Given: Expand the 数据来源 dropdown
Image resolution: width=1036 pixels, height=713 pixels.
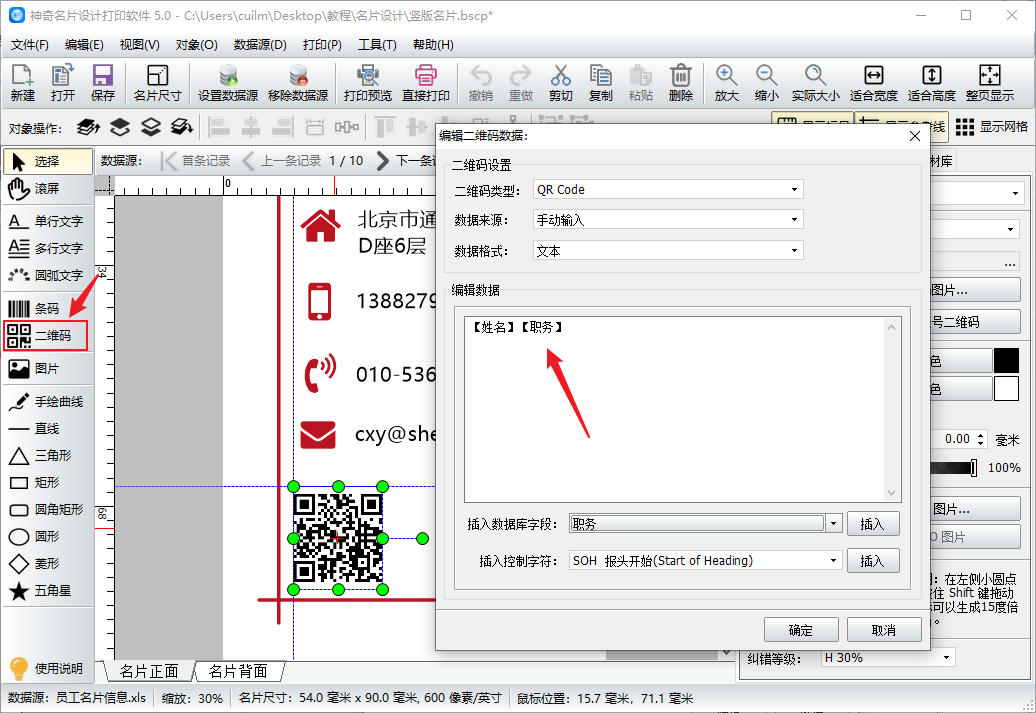Looking at the screenshot, I should (x=668, y=220).
